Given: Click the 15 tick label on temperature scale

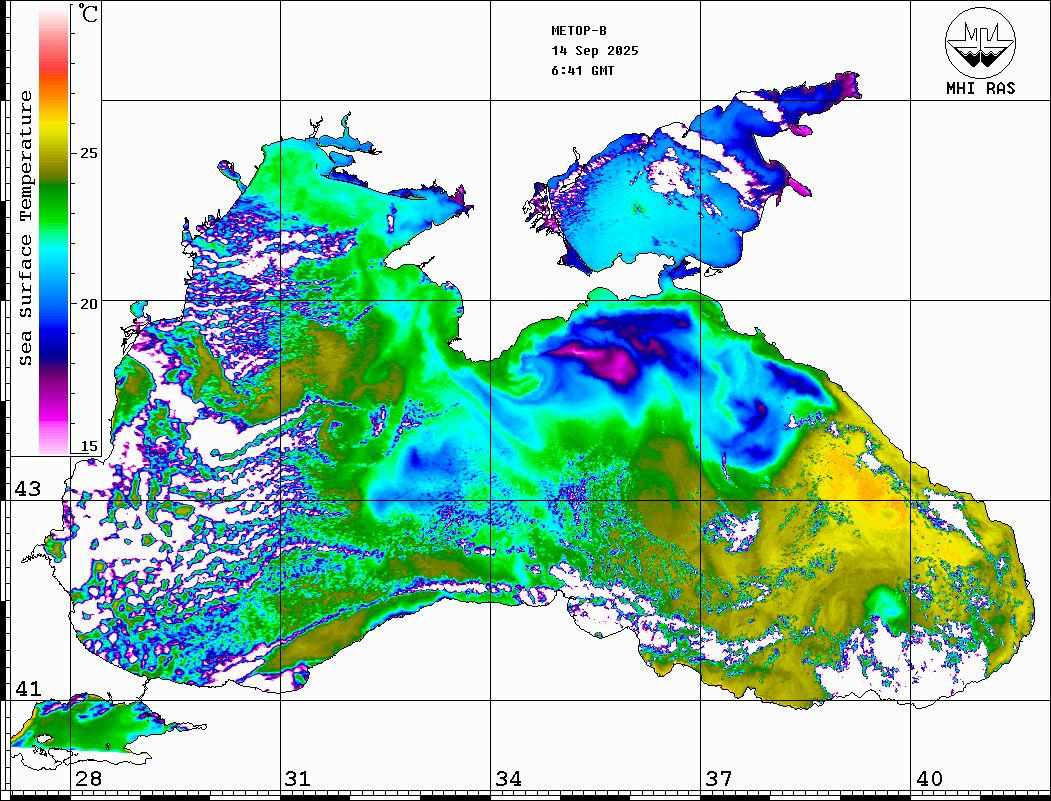Looking at the screenshot, I should (x=89, y=446).
